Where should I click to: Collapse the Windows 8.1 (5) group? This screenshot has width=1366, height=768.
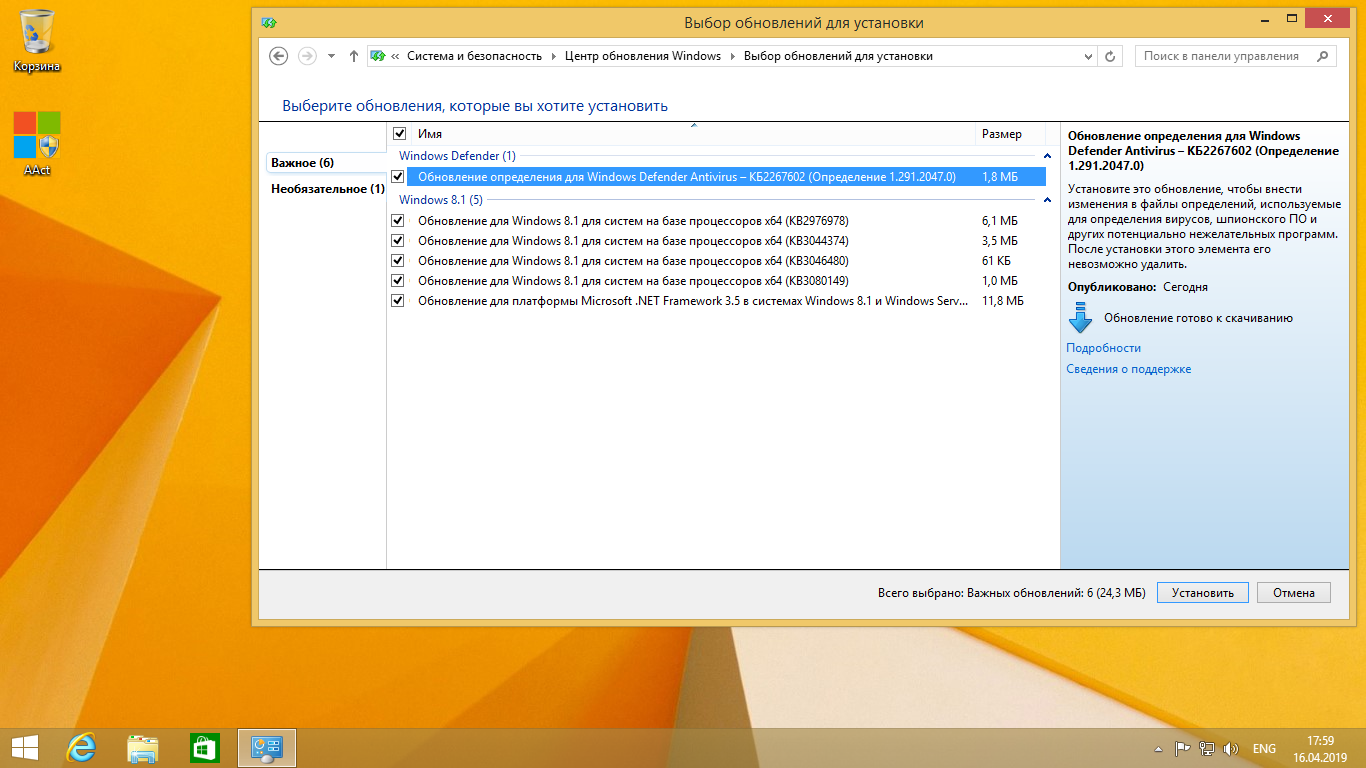[x=1047, y=200]
